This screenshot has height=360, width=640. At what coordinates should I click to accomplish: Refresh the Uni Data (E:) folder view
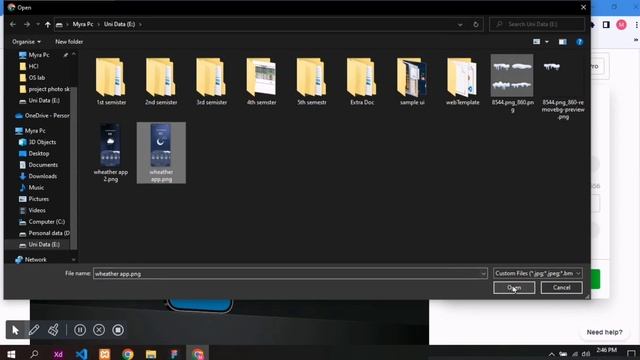point(476,24)
